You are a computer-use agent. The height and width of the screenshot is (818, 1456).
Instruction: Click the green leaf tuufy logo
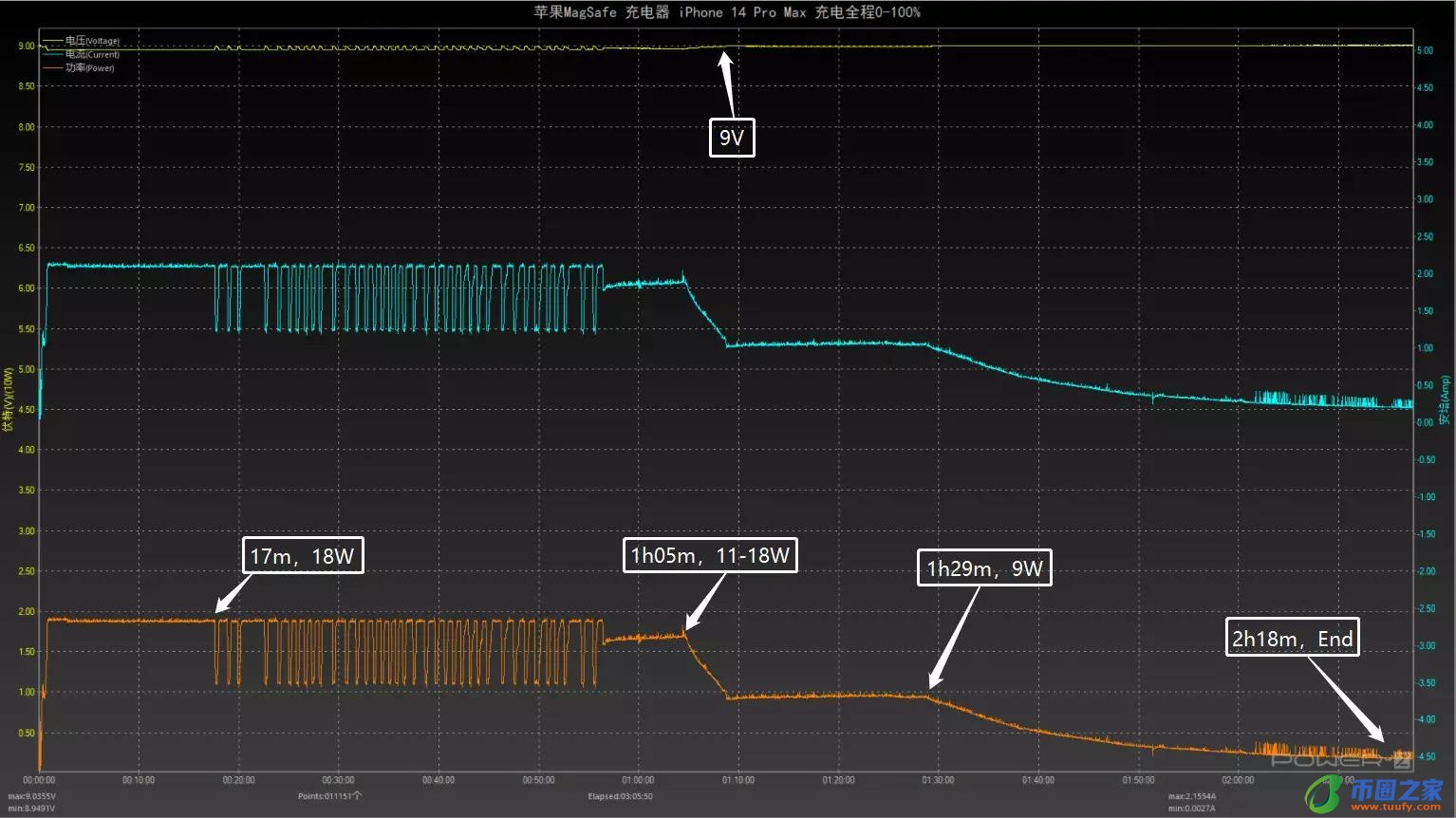(x=1323, y=793)
